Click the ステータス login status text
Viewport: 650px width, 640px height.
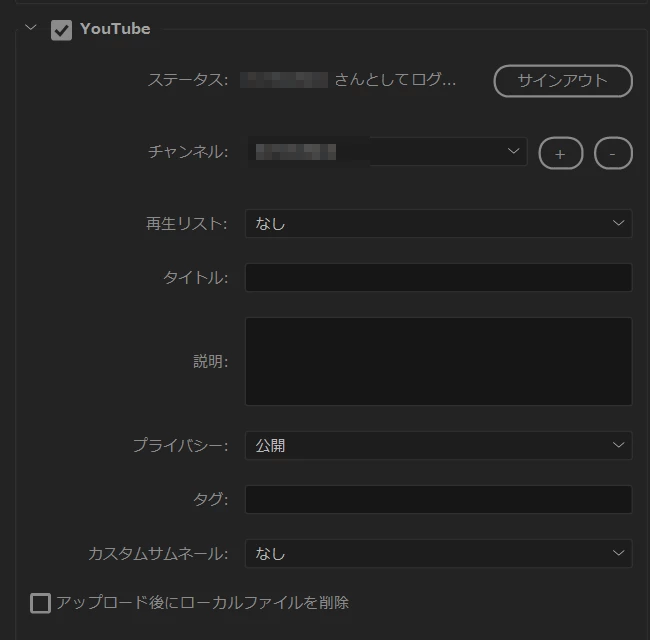348,80
